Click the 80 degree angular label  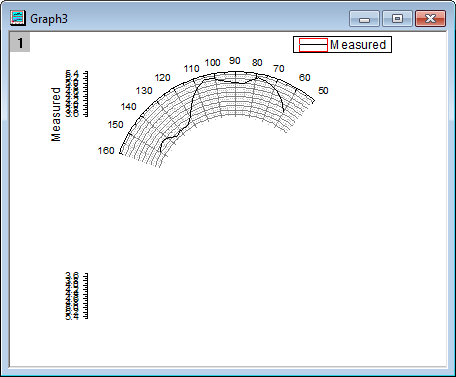[x=257, y=63]
